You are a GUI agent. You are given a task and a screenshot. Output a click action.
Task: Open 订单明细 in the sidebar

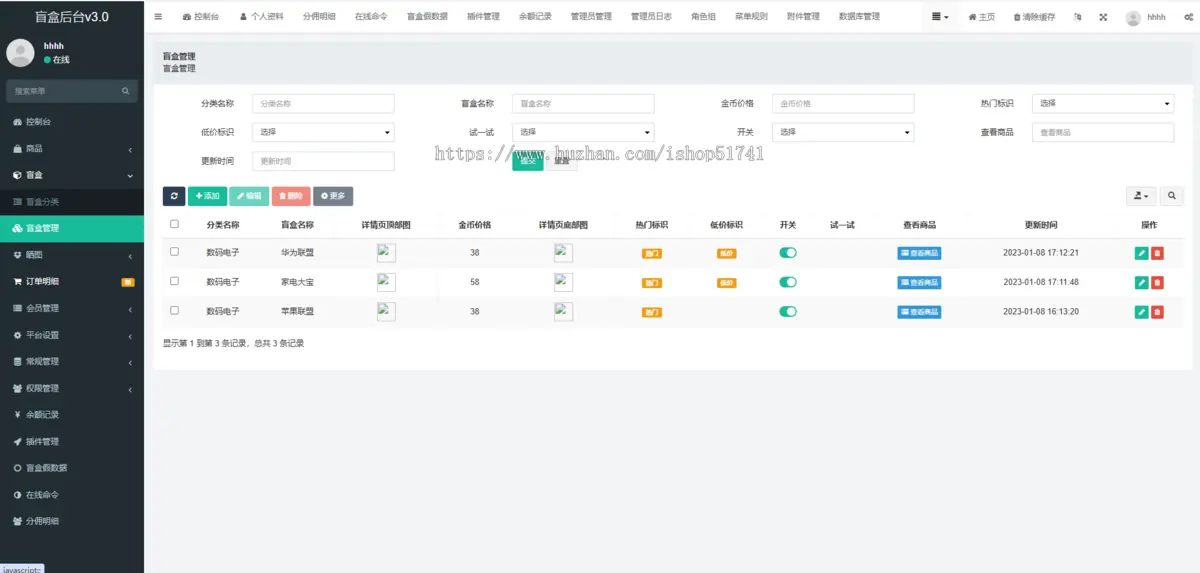[72, 282]
